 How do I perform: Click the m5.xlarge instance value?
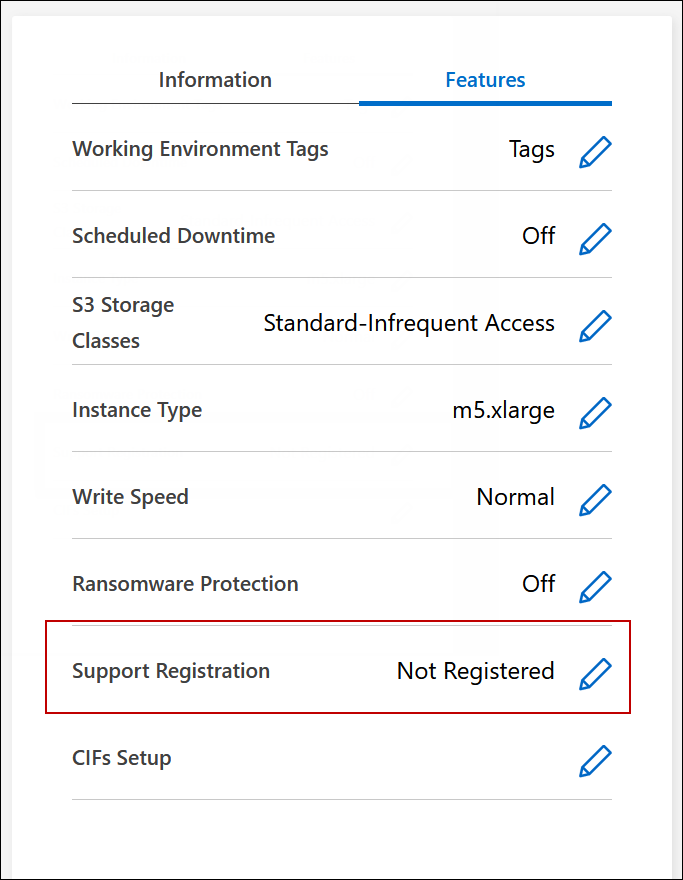pos(503,410)
